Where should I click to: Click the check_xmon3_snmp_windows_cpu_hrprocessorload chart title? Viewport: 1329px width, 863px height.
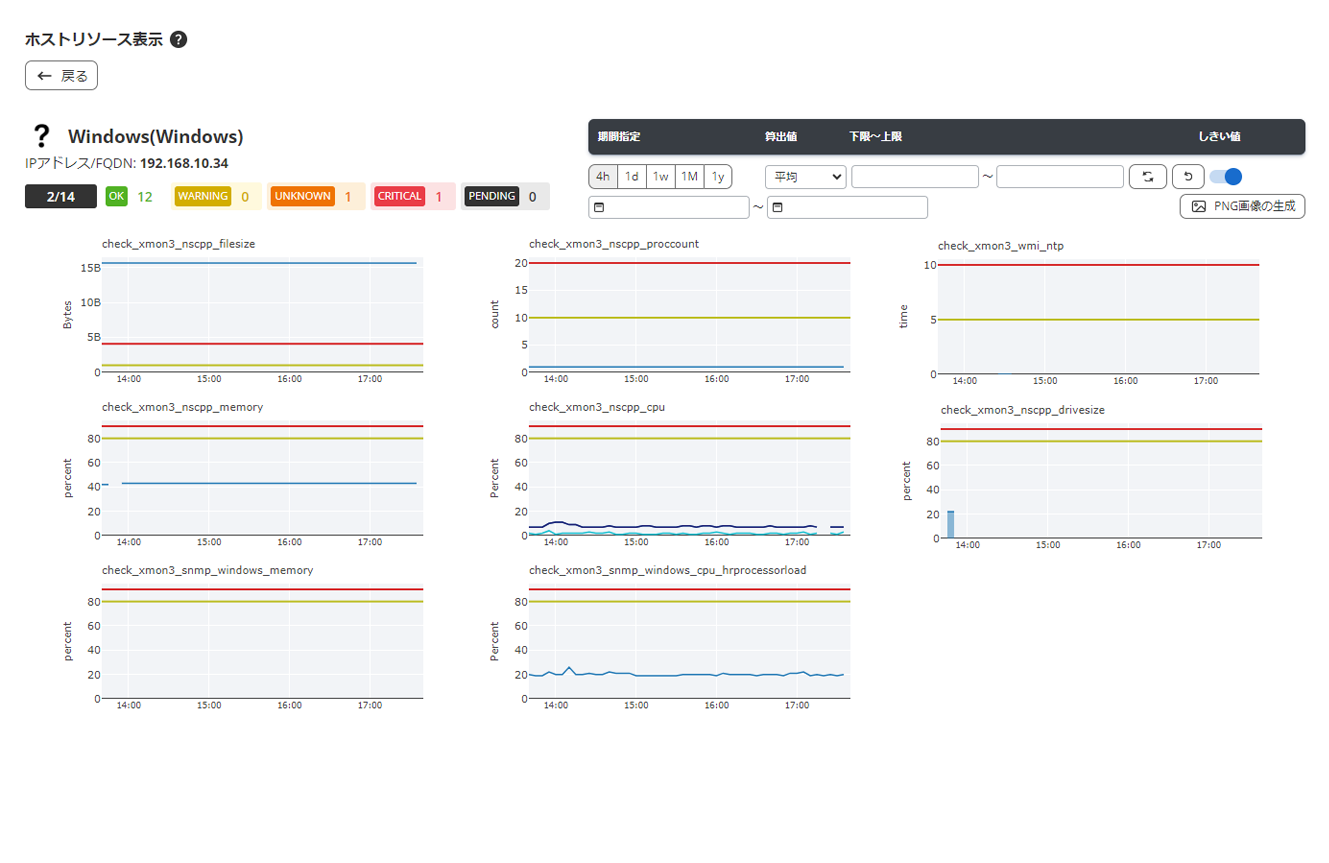668,571
